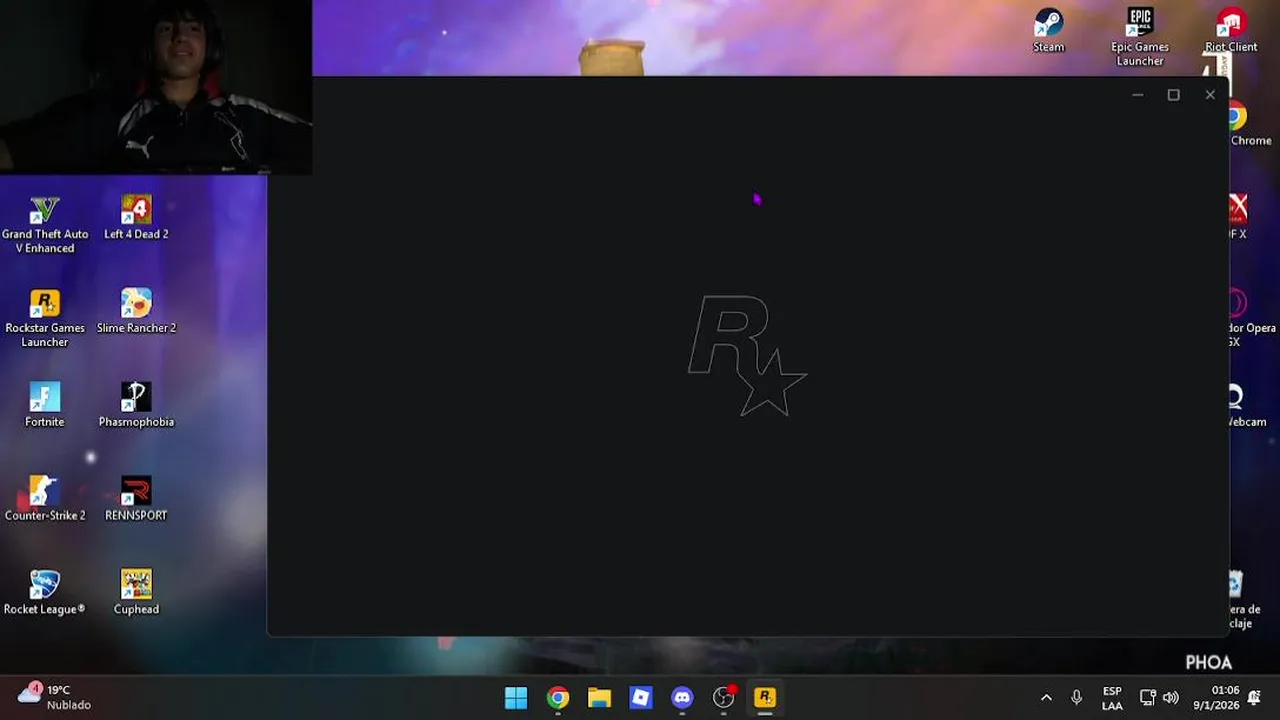Image resolution: width=1280 pixels, height=720 pixels.
Task: Open the Steam desktop shortcut
Action: point(1049,31)
